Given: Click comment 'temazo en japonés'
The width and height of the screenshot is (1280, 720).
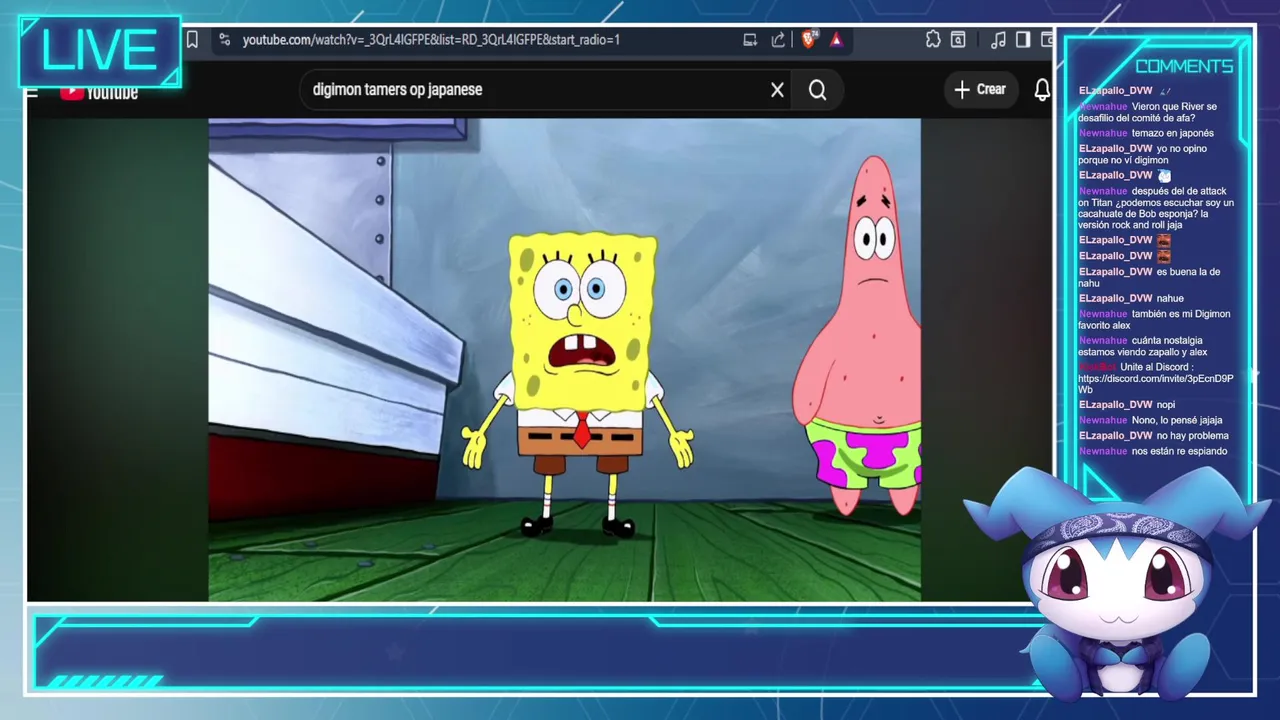Looking at the screenshot, I should click(1172, 133).
